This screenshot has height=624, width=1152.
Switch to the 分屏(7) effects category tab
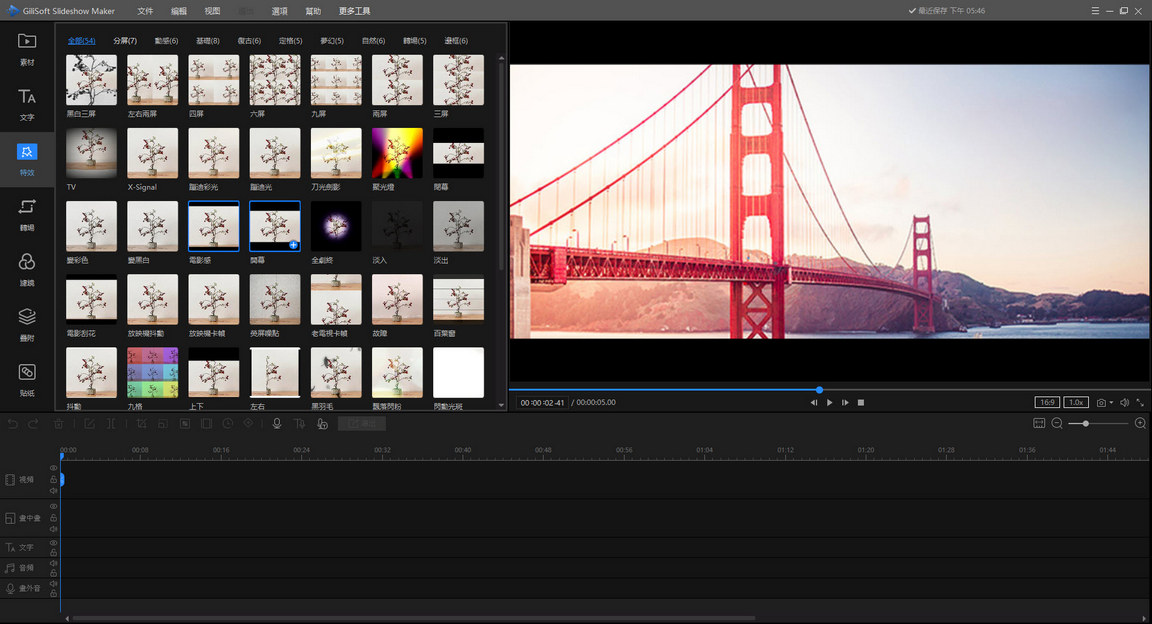click(123, 41)
